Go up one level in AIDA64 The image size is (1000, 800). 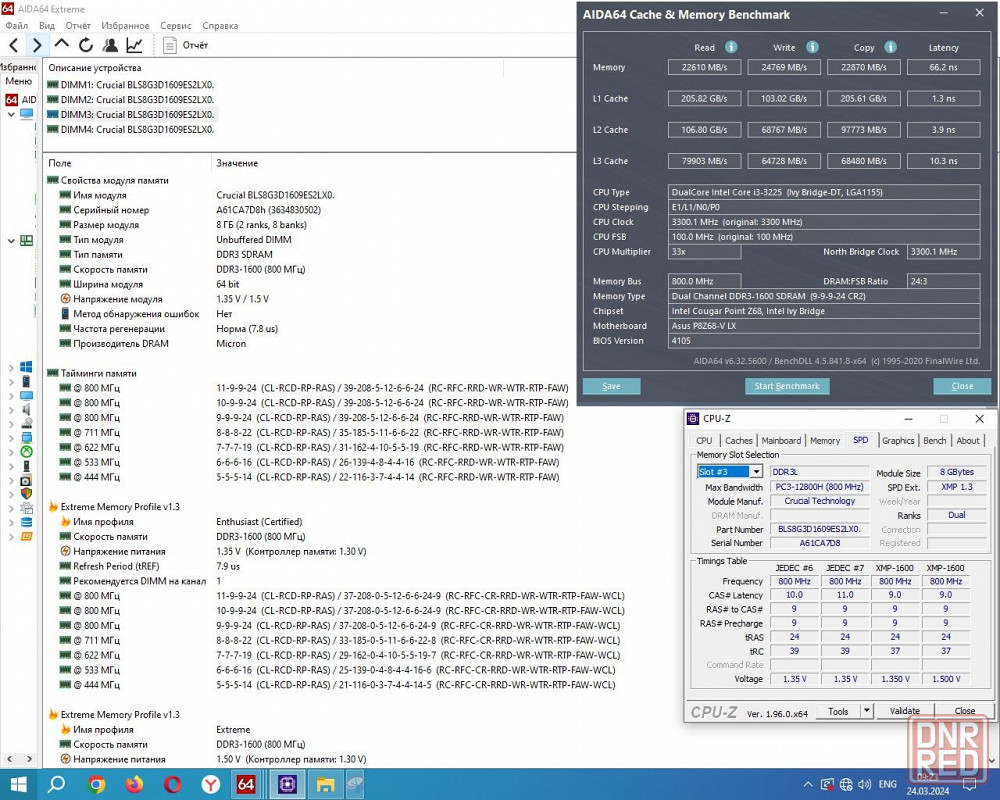[61, 44]
